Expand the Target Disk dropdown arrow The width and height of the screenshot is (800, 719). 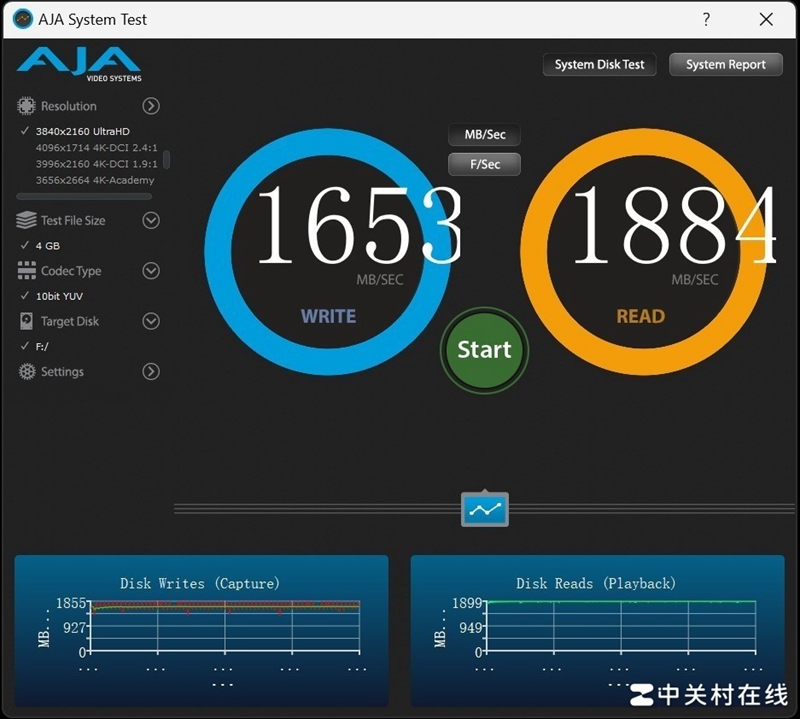151,322
